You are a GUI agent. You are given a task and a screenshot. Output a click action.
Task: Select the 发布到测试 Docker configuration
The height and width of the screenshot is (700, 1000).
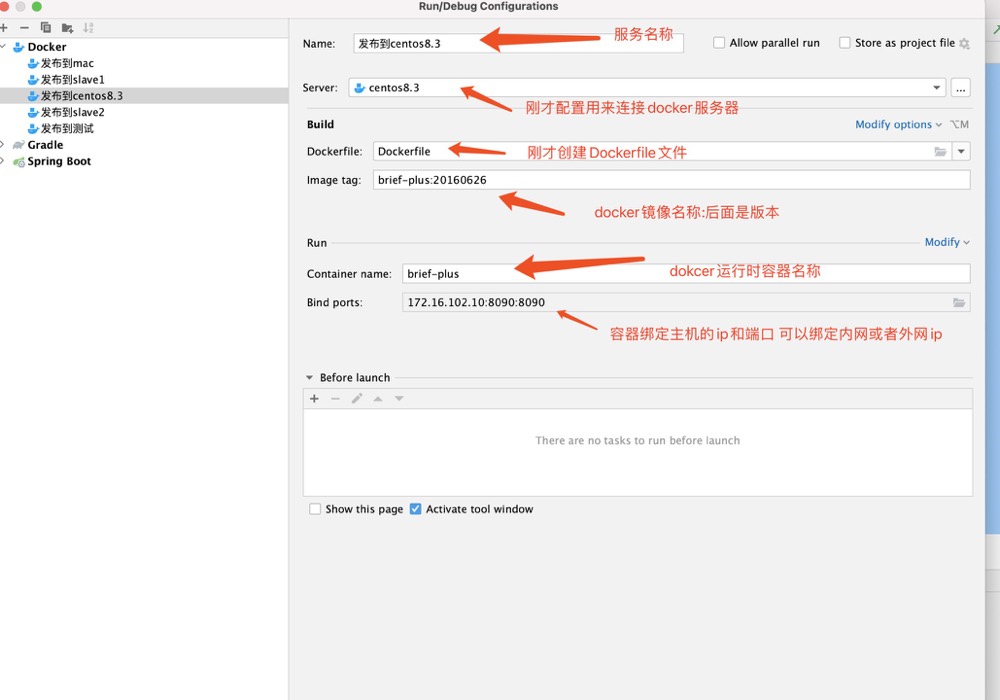click(x=67, y=129)
